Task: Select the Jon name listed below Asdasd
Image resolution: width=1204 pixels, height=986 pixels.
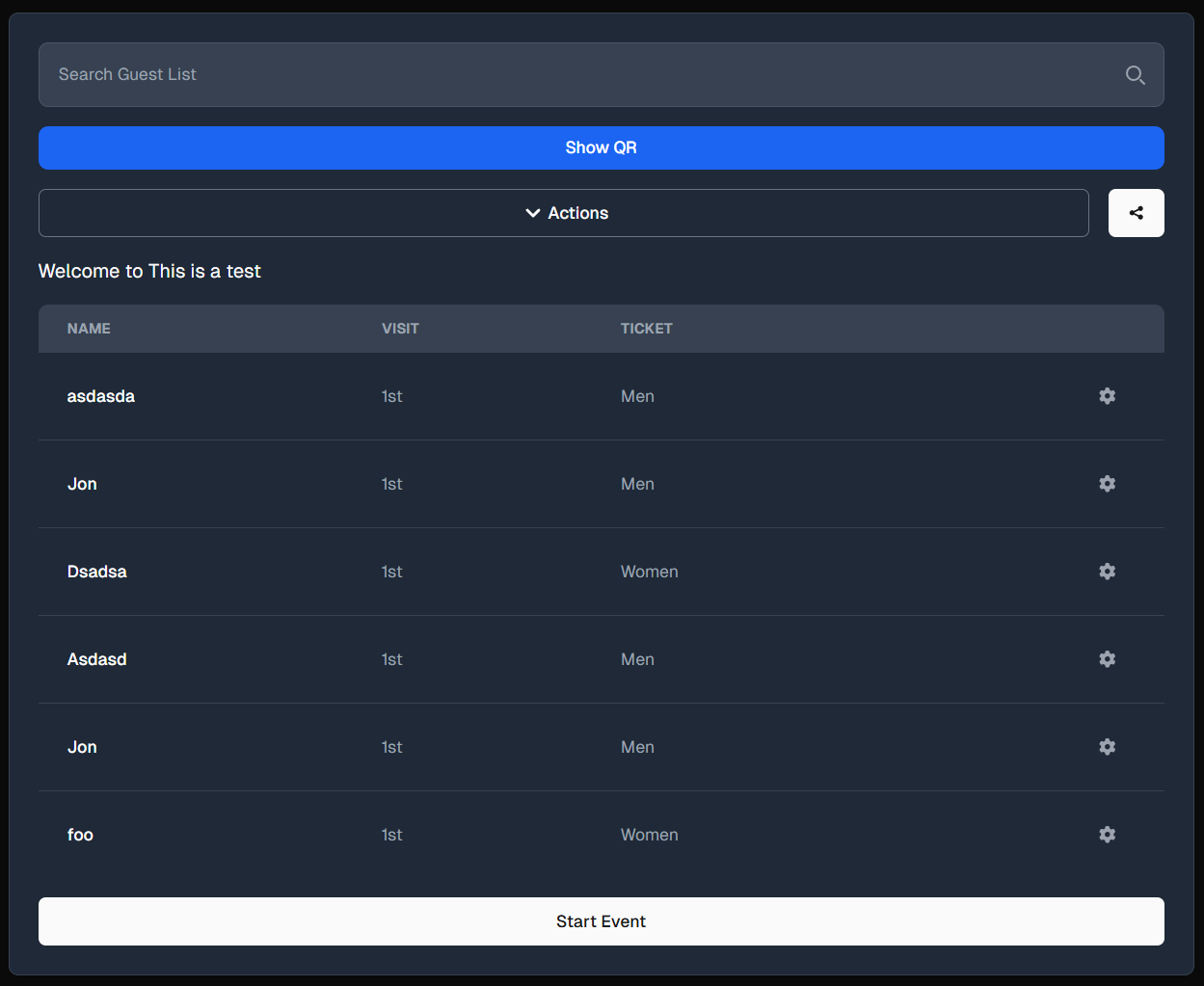Action: tap(82, 747)
